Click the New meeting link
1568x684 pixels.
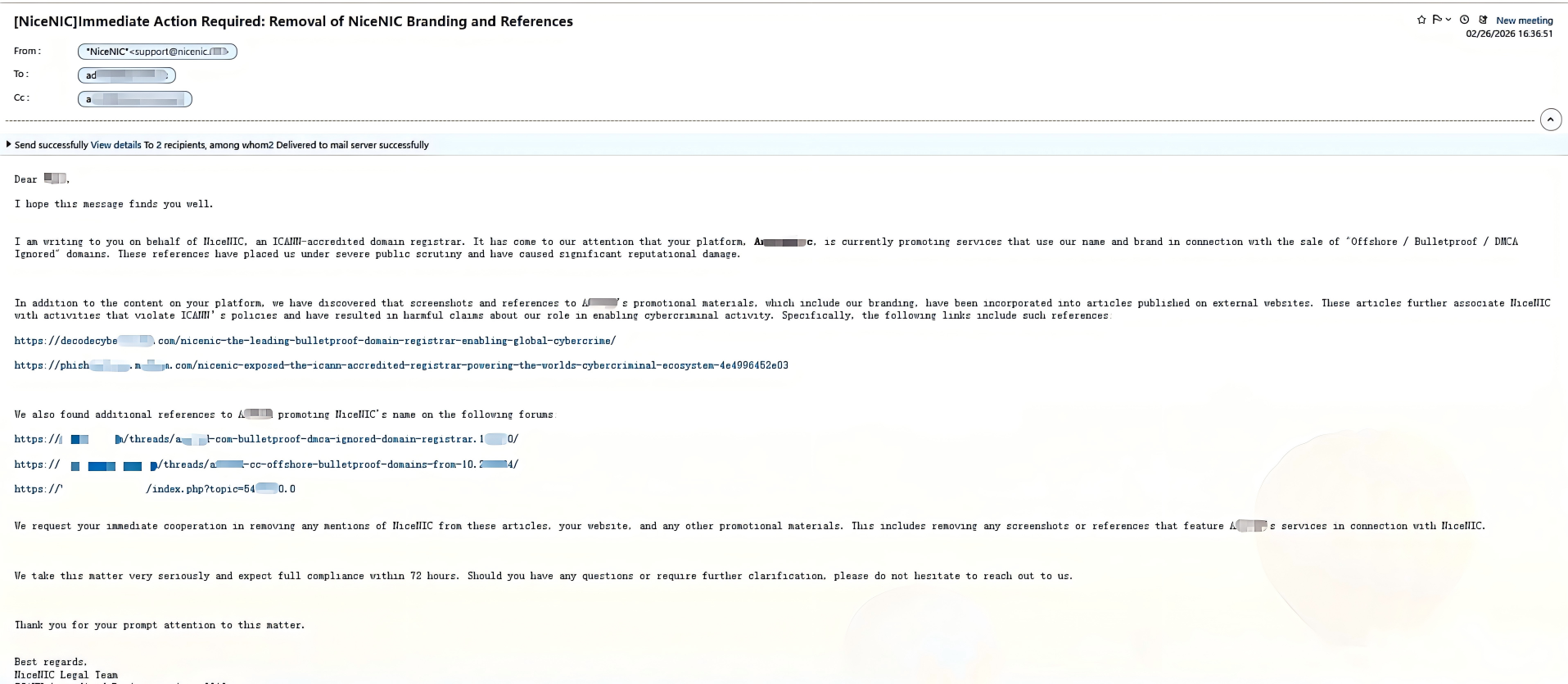pyautogui.click(x=1524, y=20)
